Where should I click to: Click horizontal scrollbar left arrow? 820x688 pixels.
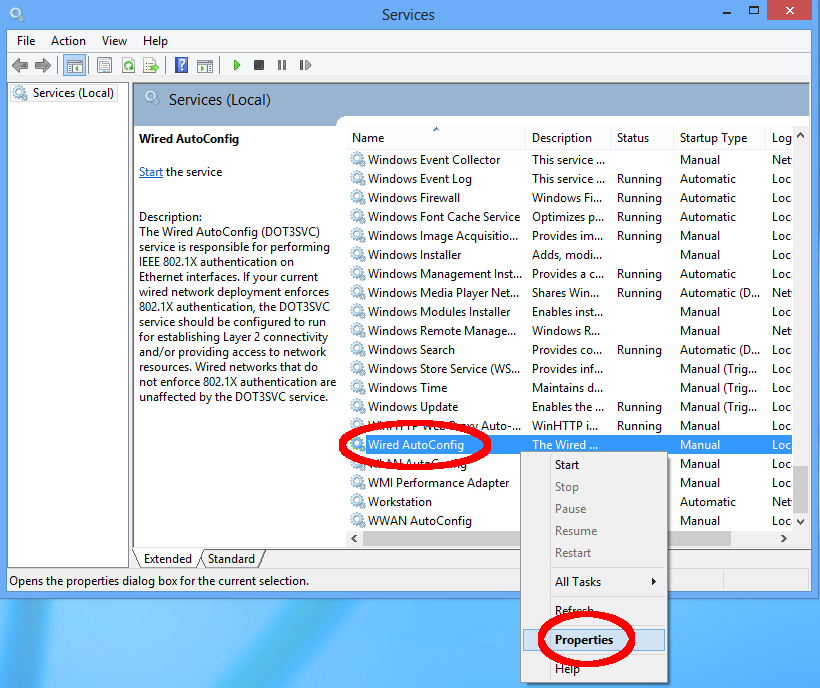[x=354, y=538]
